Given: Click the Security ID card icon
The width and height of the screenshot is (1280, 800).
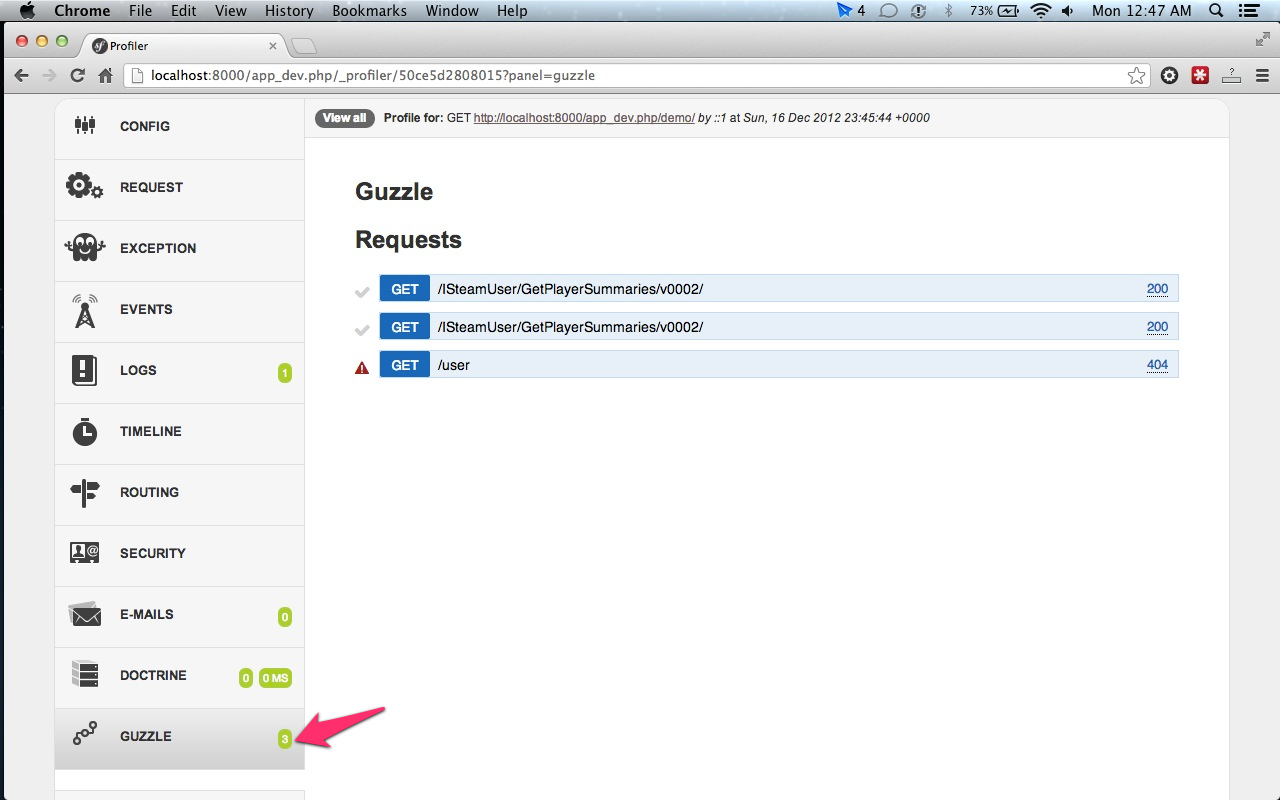Looking at the screenshot, I should (85, 552).
